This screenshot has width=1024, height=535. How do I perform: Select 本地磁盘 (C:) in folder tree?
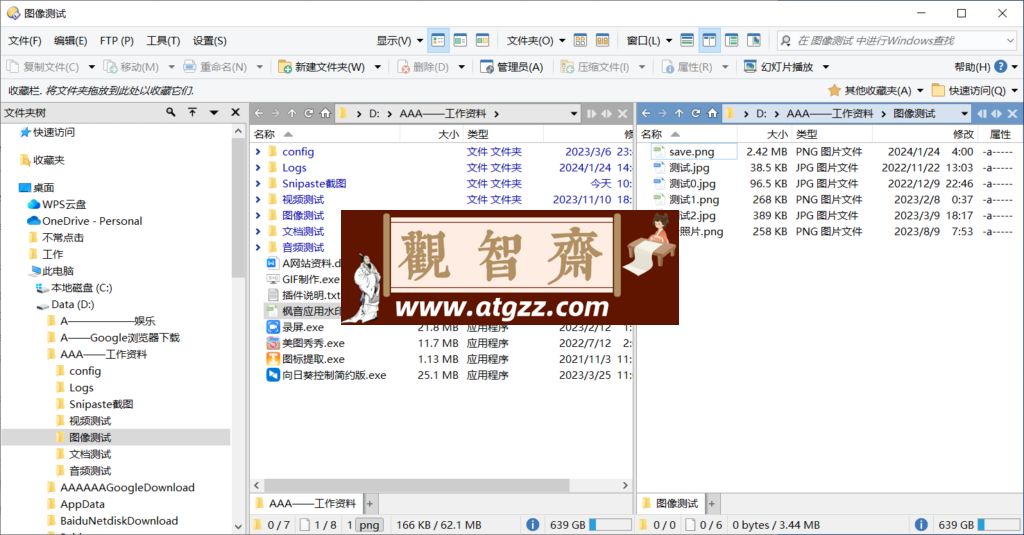click(81, 287)
